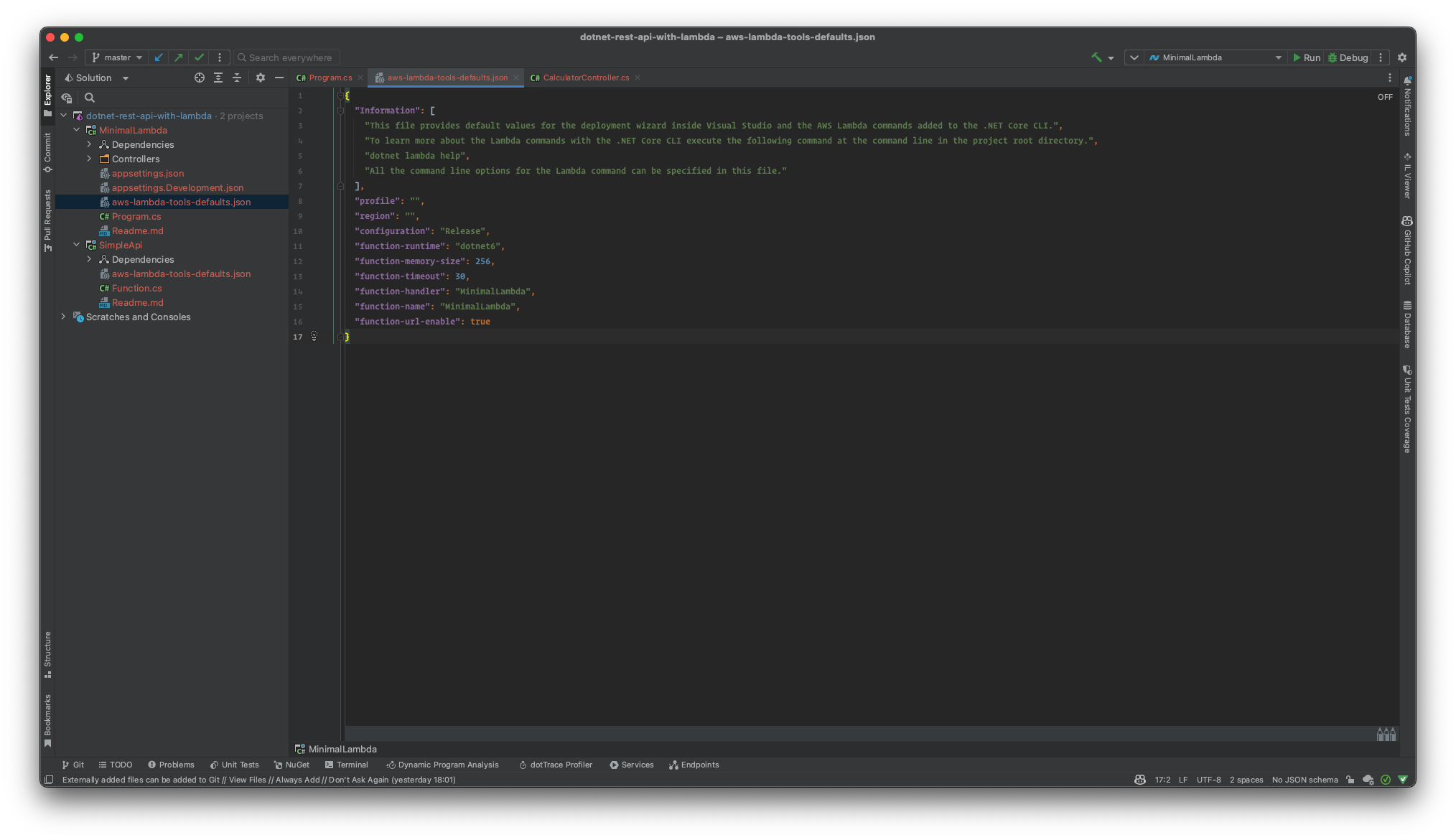Toggle show all files eye icon
This screenshot has height=840, width=1456.
(x=67, y=98)
